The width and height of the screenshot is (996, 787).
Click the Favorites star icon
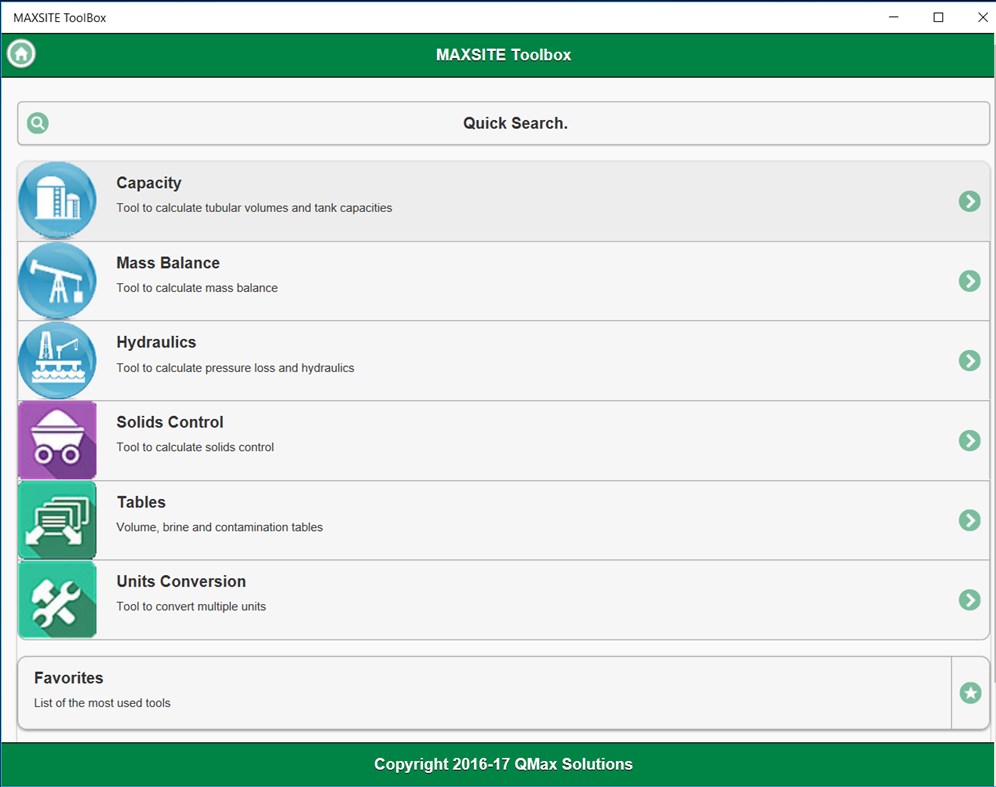pos(969,692)
